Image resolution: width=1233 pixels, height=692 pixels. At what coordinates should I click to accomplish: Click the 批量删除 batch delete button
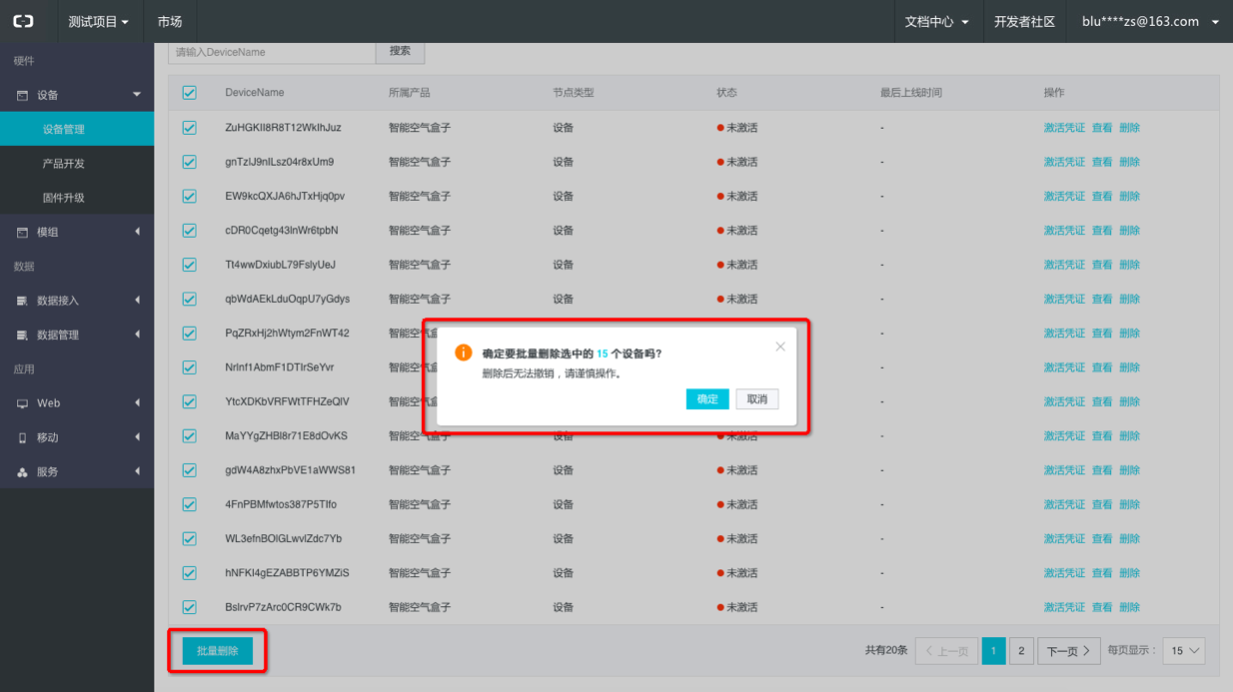click(217, 651)
